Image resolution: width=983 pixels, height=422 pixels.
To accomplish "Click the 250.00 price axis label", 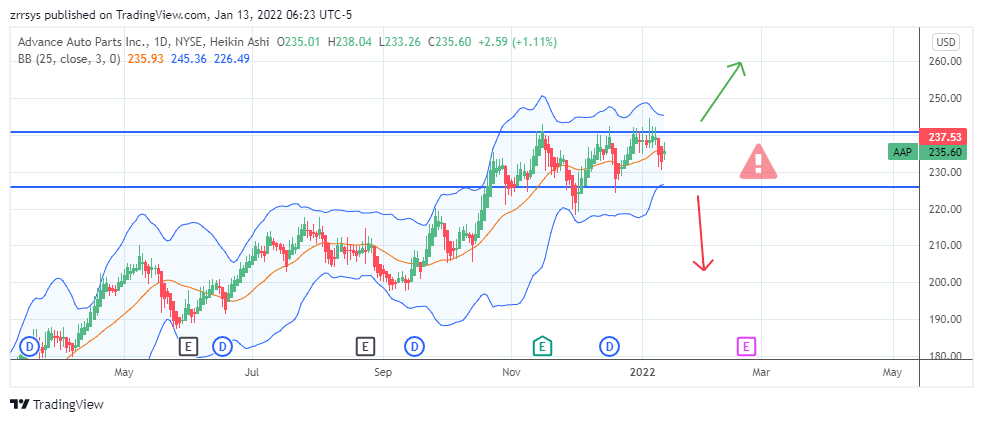I will [947, 98].
